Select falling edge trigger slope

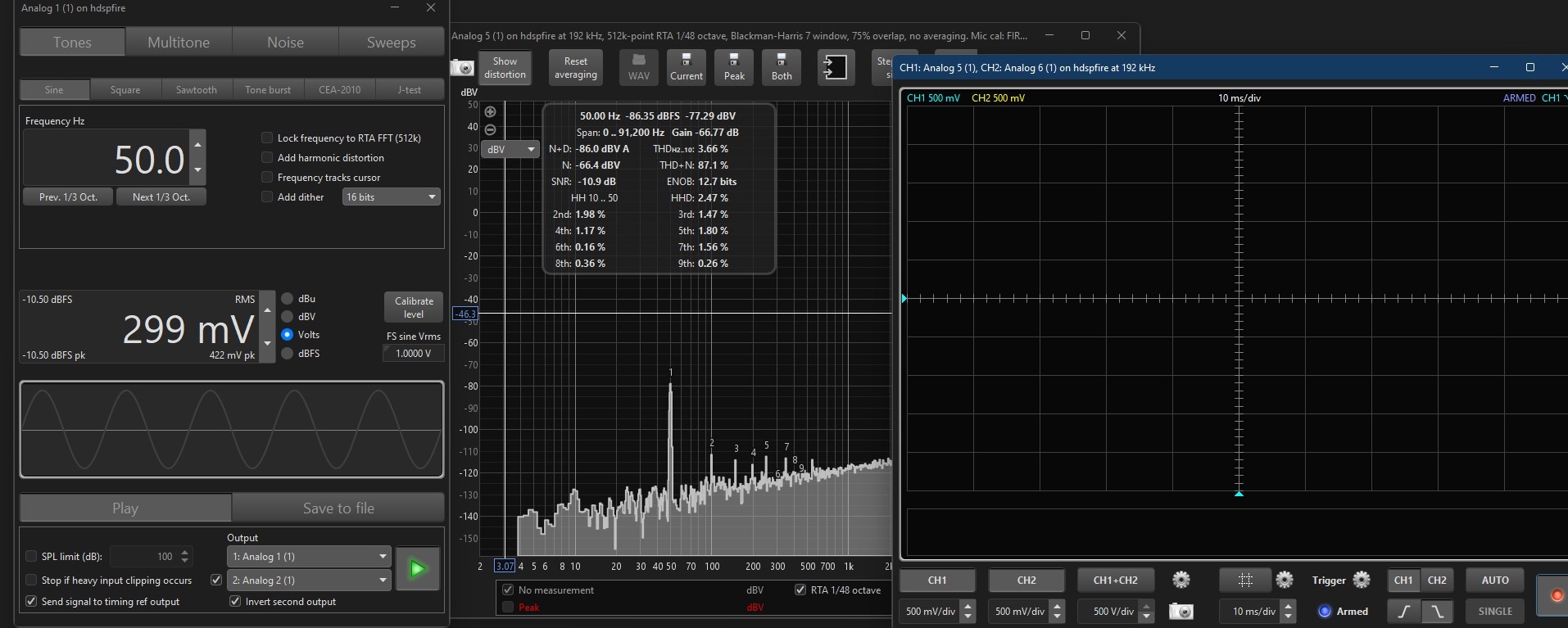coord(1436,611)
